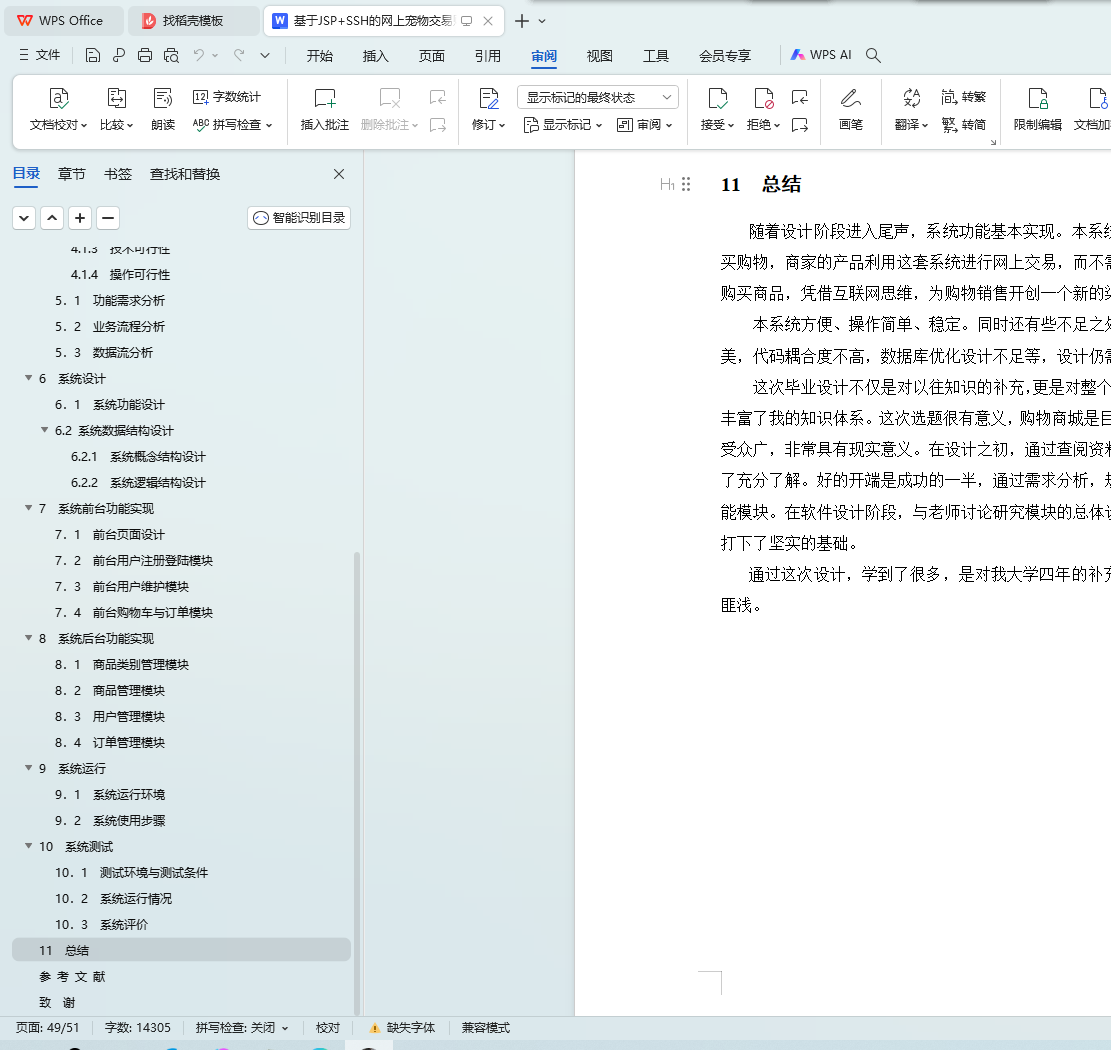The height and width of the screenshot is (1050, 1111).
Task: Click the H1 paragraph handle icon
Action: (x=667, y=184)
